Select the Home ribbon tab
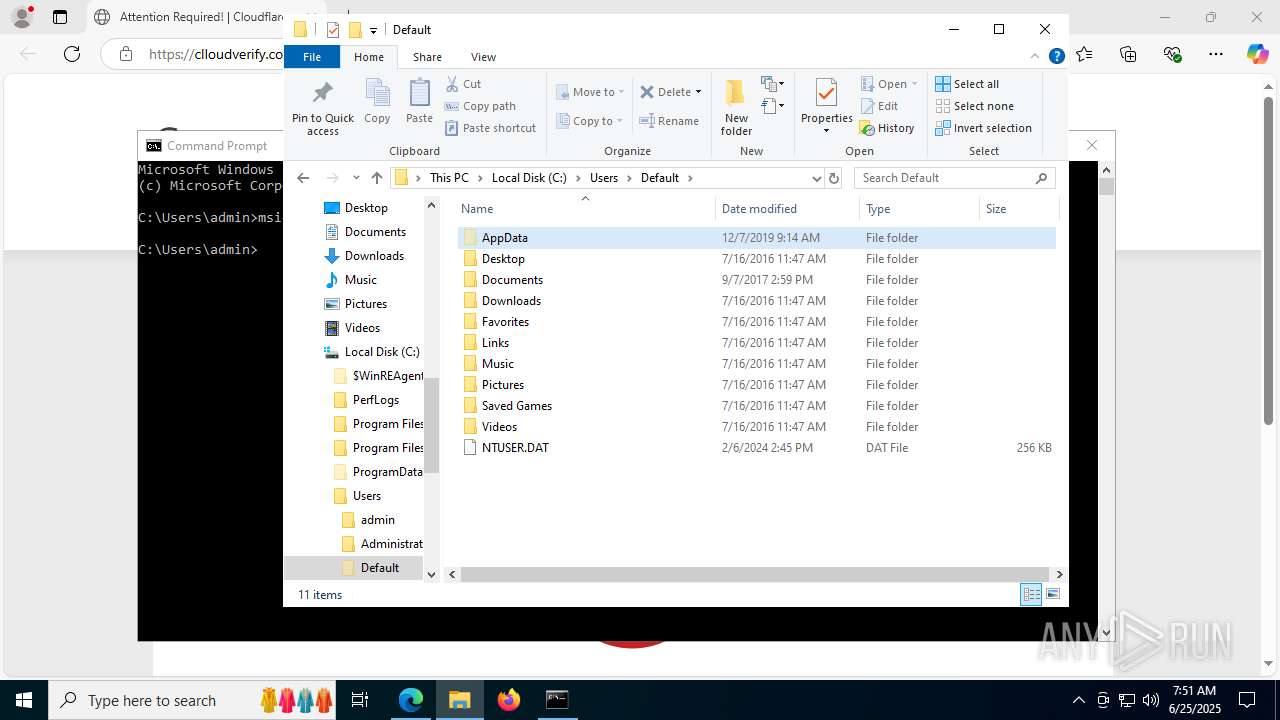The width and height of the screenshot is (1280, 720). 369,57
